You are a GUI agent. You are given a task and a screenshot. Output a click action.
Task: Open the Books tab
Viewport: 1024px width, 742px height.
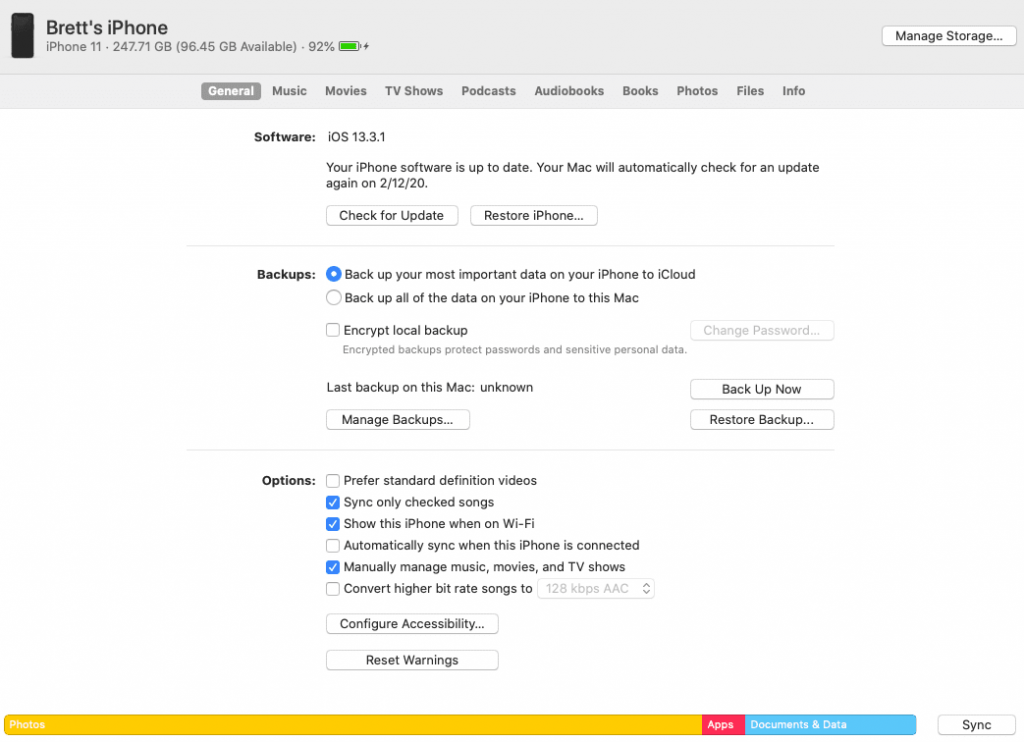(640, 91)
